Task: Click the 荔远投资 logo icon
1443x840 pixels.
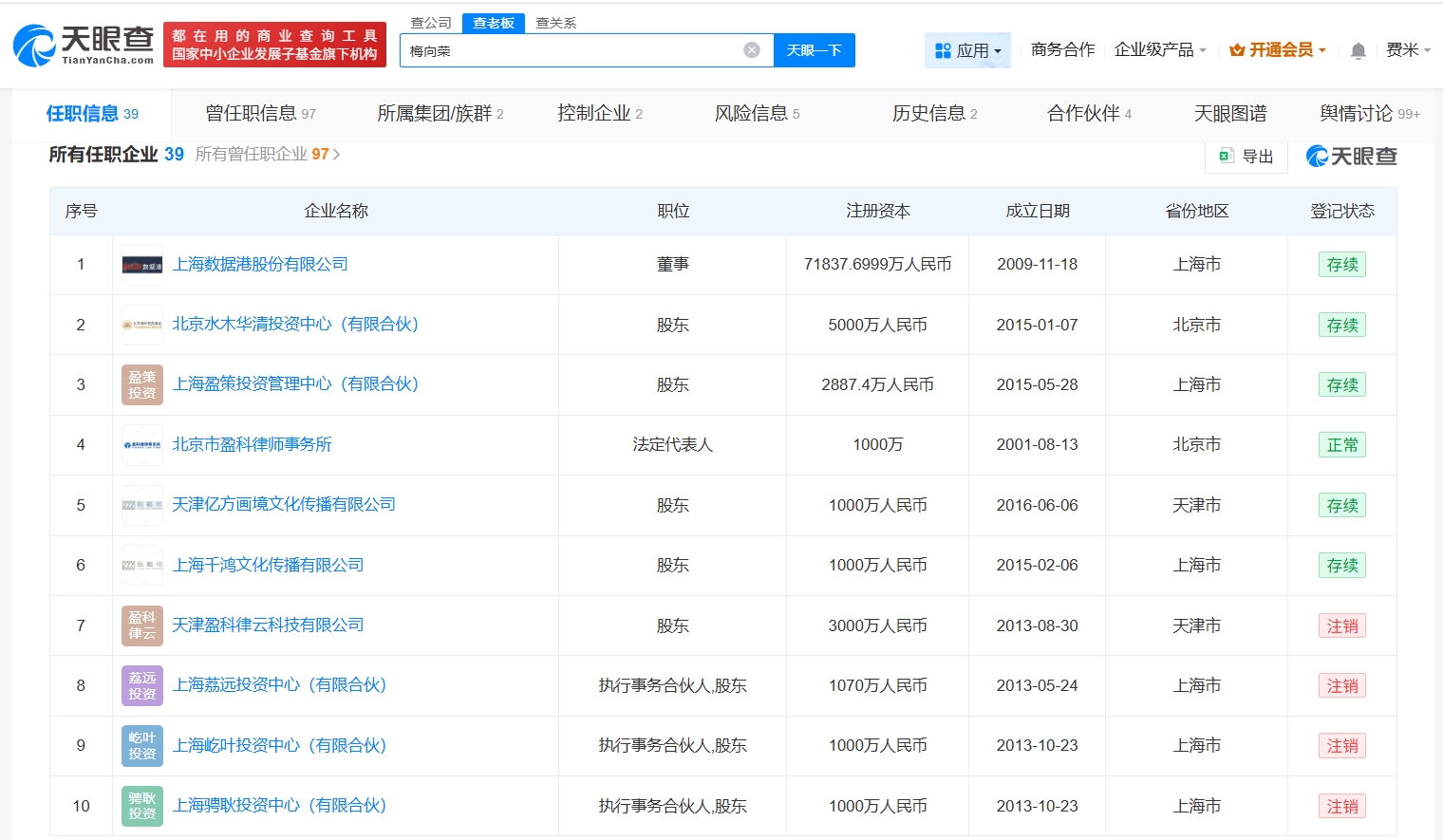Action: (x=142, y=685)
